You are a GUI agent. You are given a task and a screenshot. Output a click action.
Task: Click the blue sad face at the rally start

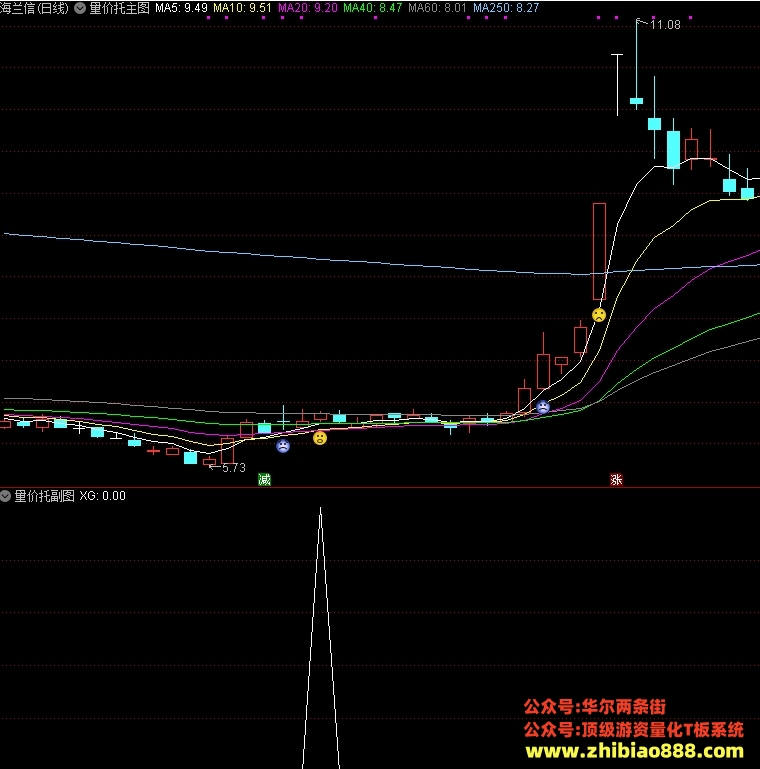point(543,407)
